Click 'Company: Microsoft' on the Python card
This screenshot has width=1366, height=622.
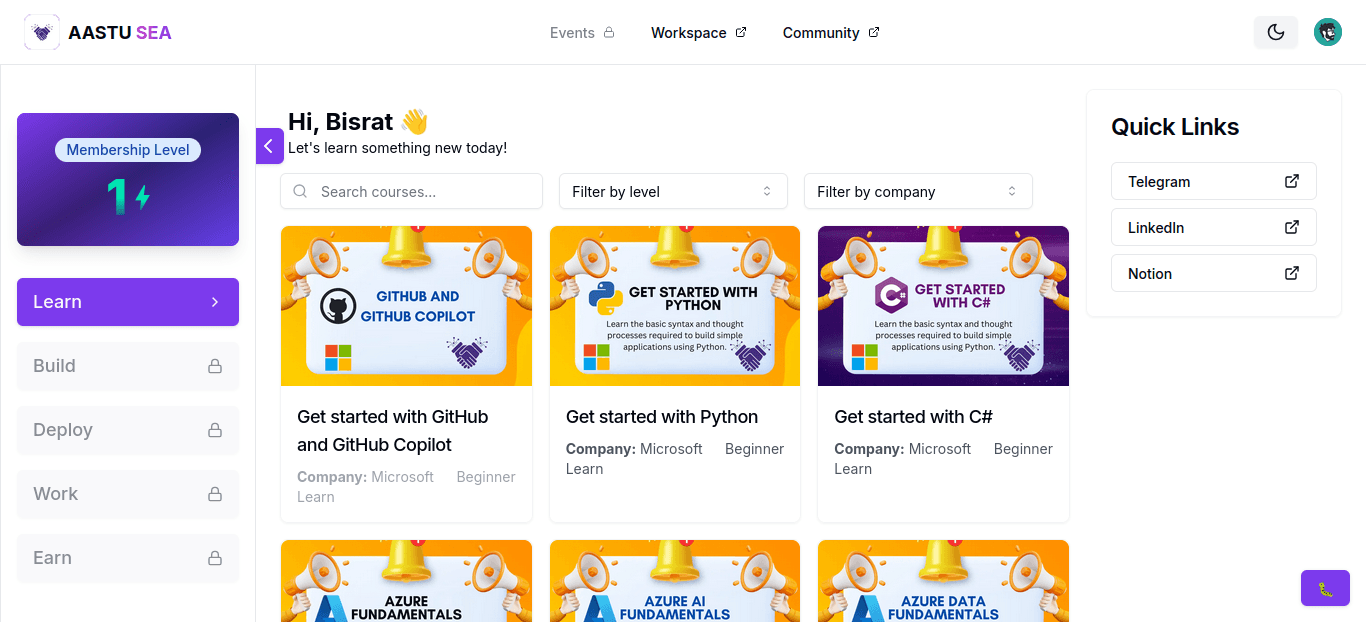point(634,449)
